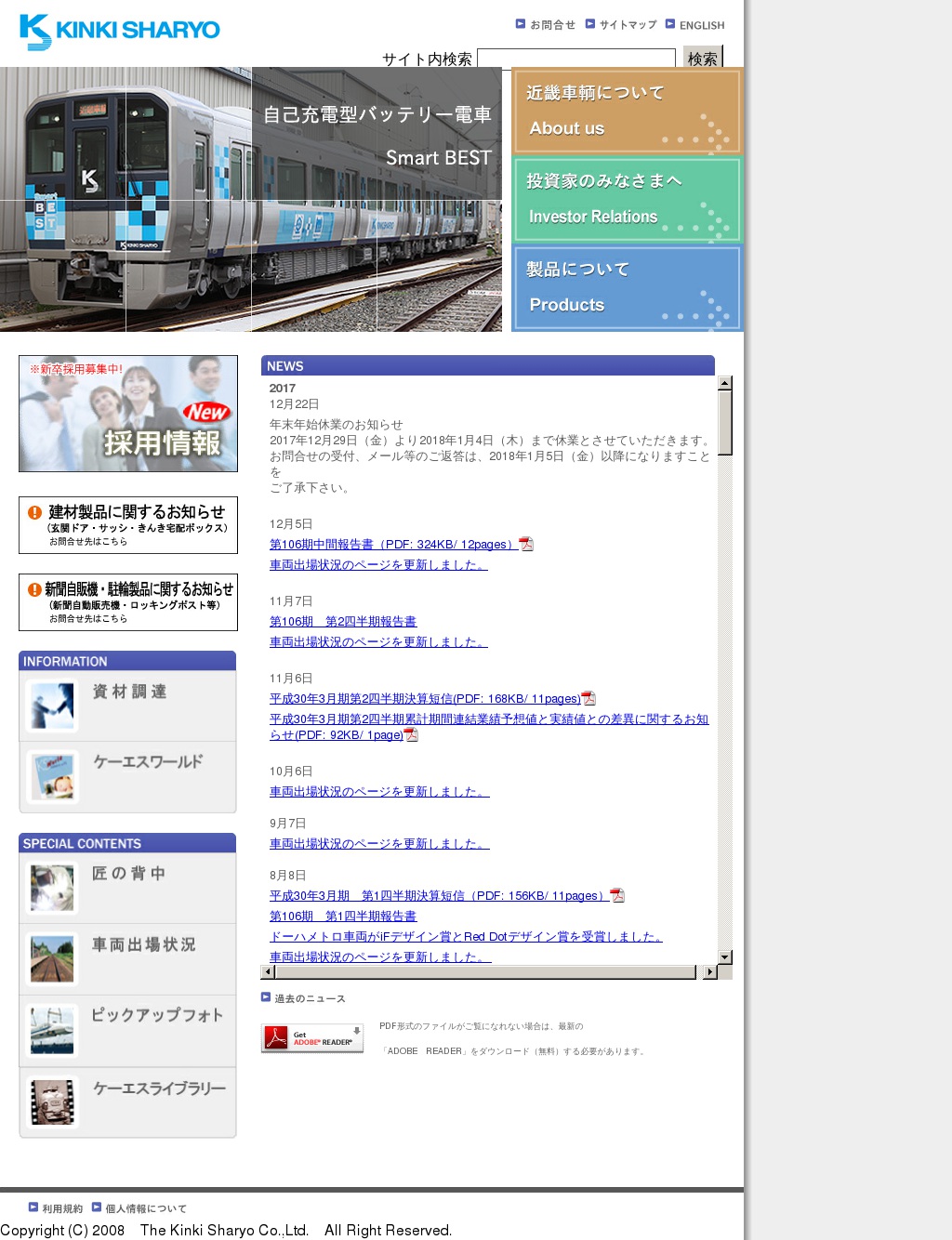This screenshot has height=1240, width=952.
Task: Open the 利用規約 terms link
Action: [x=62, y=1208]
